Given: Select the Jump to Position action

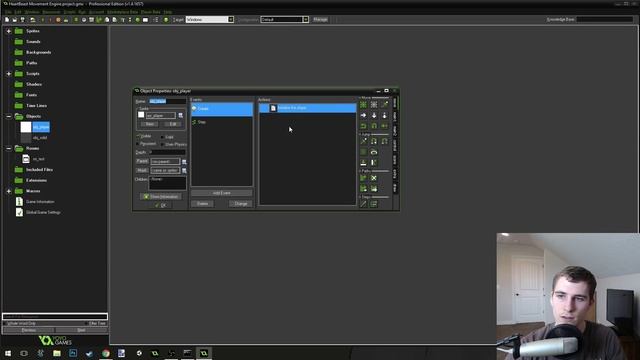Looking at the screenshot, I should (363, 141).
